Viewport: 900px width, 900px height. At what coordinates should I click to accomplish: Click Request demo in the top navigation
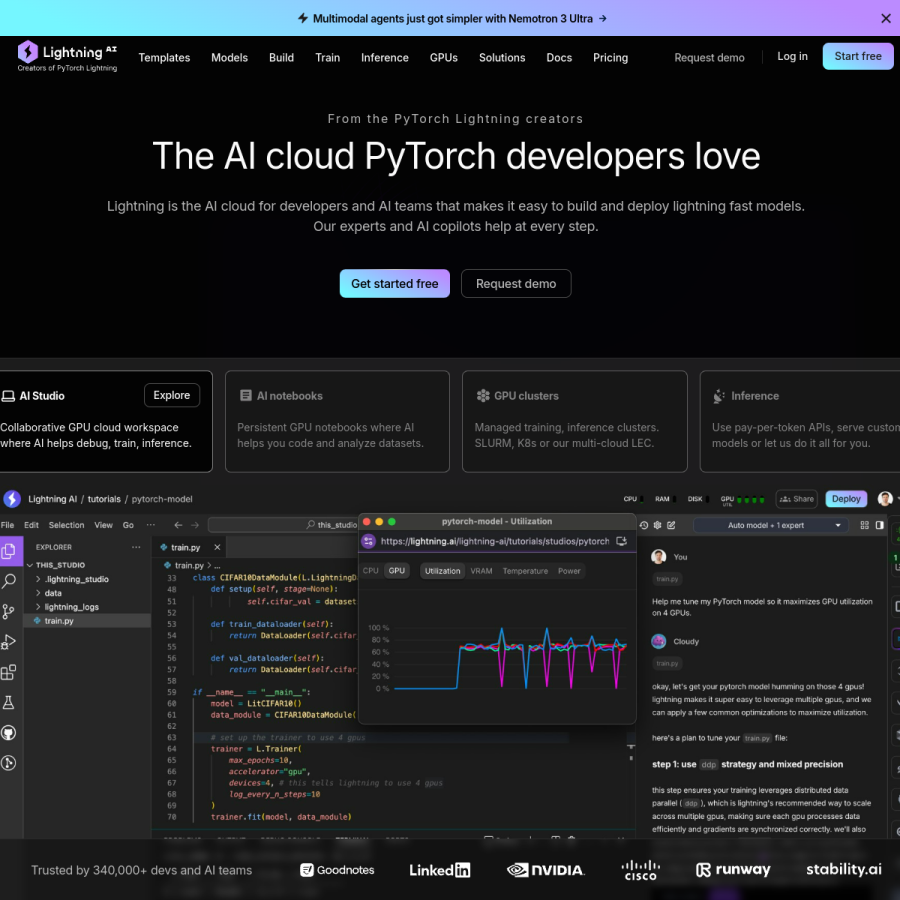click(709, 57)
